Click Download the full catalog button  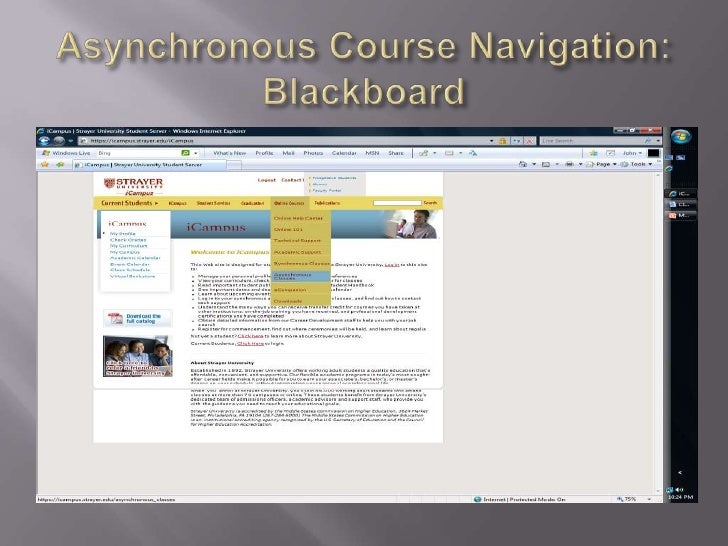tap(137, 318)
